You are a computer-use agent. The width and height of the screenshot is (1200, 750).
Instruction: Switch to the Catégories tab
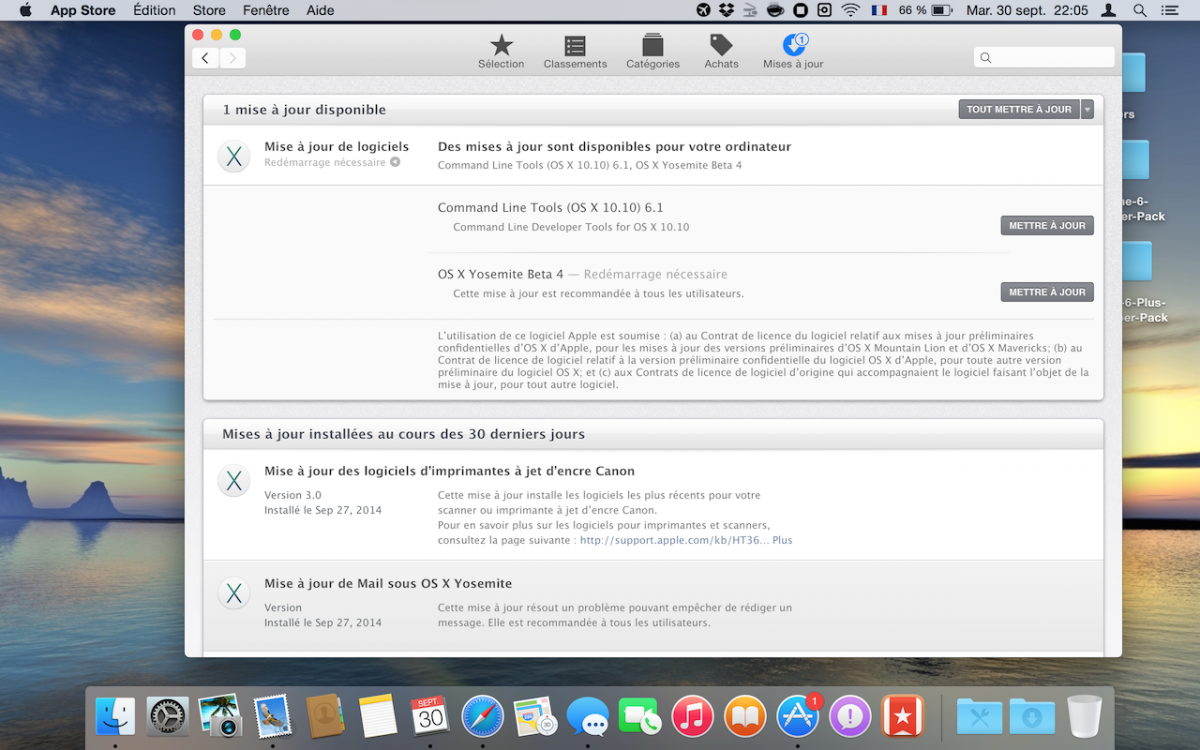point(653,52)
